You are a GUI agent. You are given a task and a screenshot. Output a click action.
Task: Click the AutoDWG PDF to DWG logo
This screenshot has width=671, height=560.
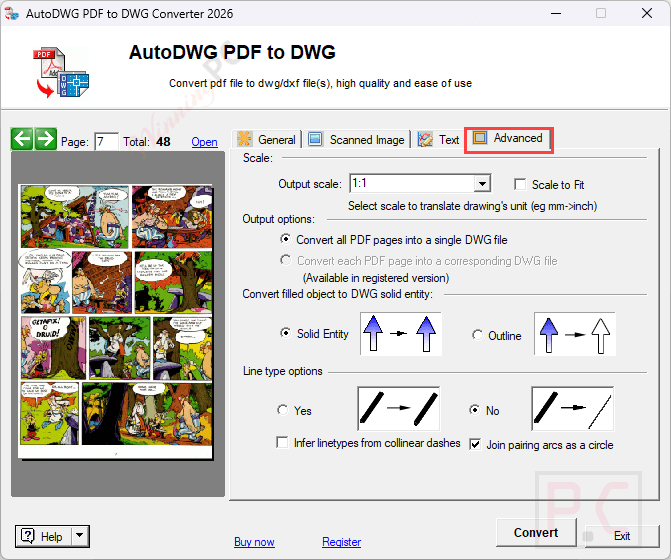click(x=61, y=73)
